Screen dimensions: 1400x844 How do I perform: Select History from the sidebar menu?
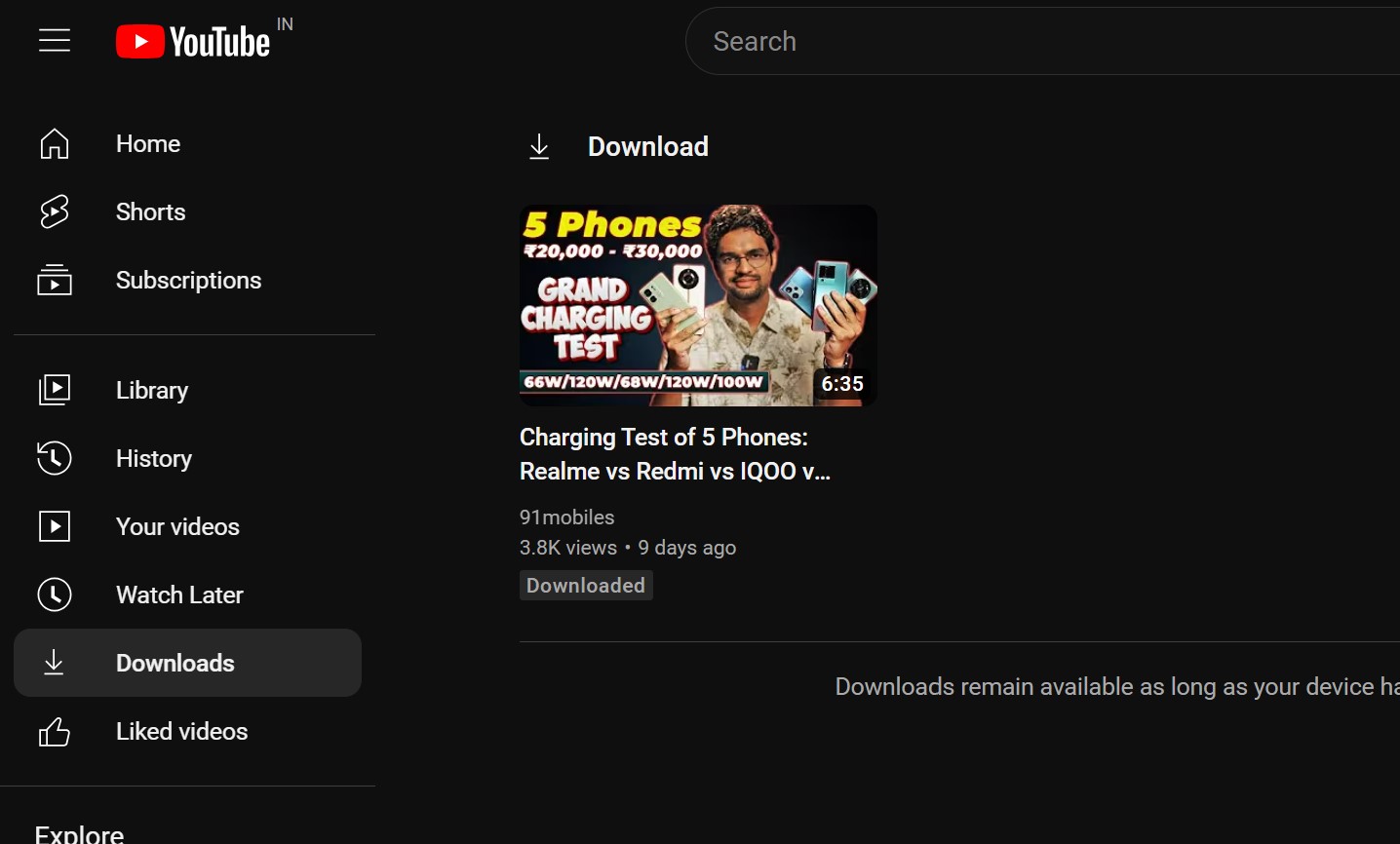pyautogui.click(x=154, y=458)
